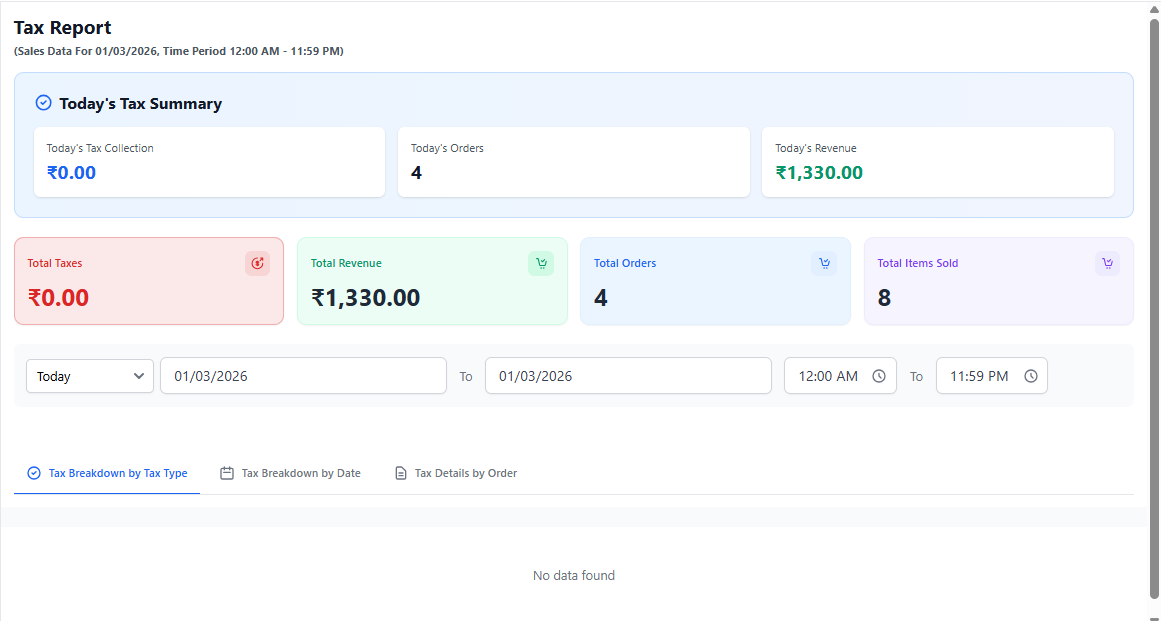Click the document icon on Tax Details by Order
This screenshot has width=1161, height=621.
(400, 472)
